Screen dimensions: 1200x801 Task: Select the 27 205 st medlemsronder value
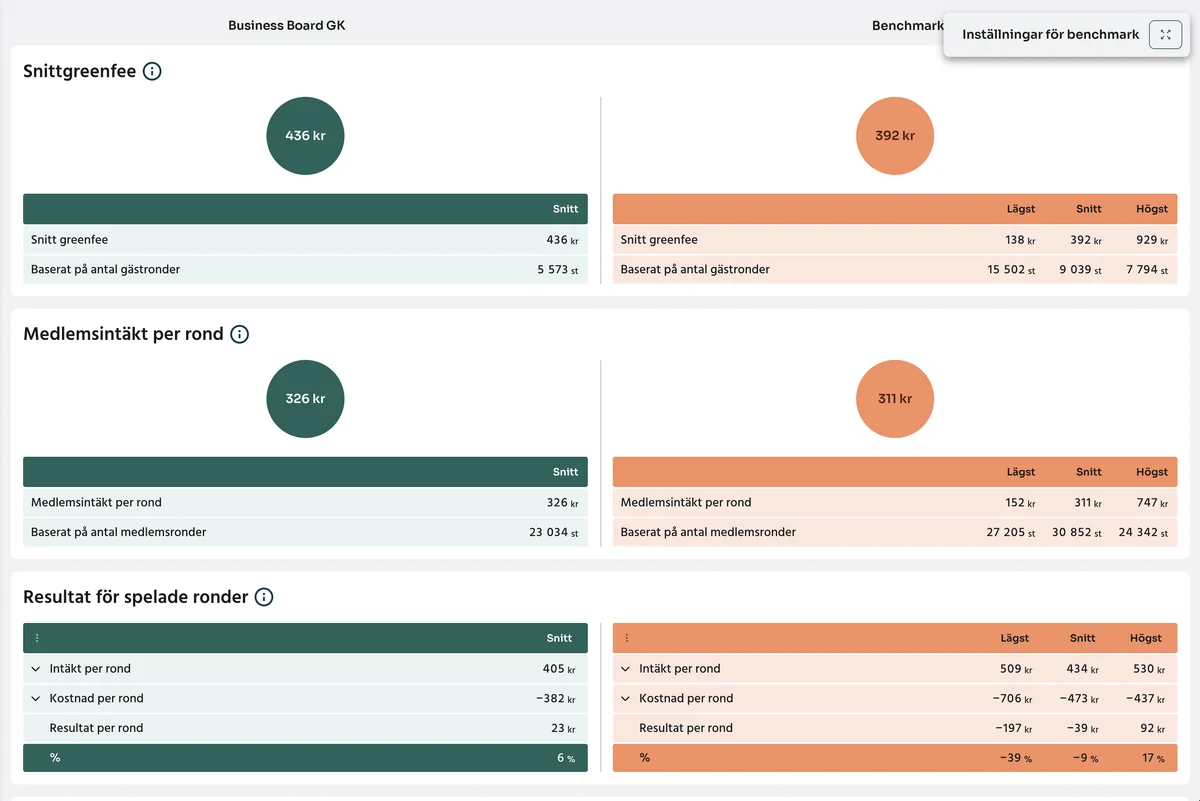1011,533
